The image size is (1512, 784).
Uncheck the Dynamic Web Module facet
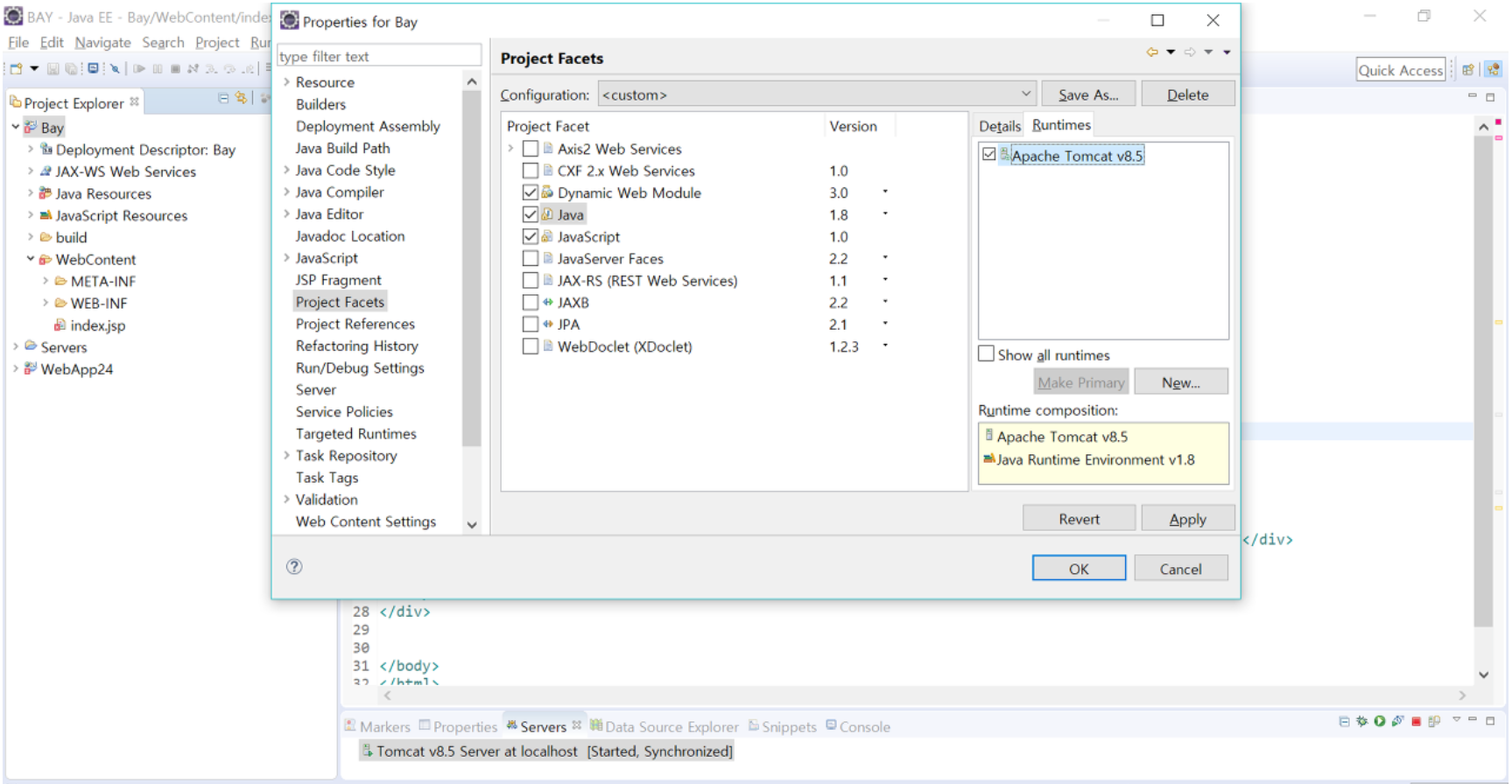coord(531,192)
